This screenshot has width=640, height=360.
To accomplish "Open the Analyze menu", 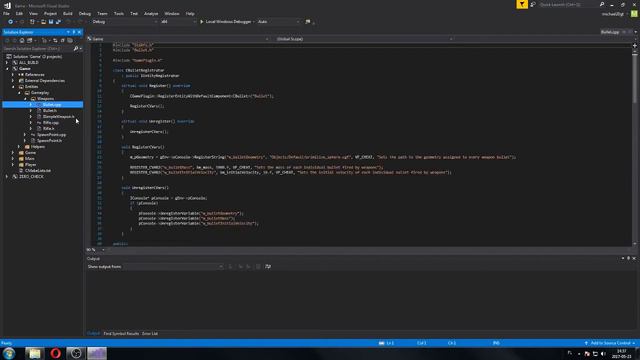I will coord(151,13).
